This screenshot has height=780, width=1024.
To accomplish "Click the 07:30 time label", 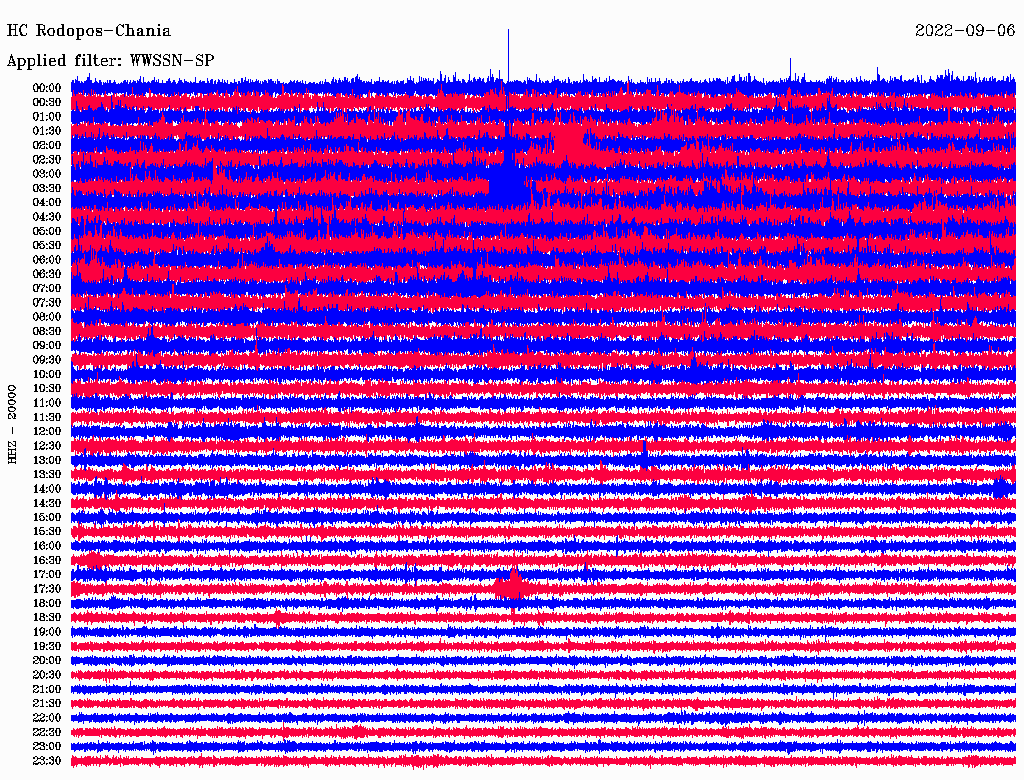I will 46,302.
